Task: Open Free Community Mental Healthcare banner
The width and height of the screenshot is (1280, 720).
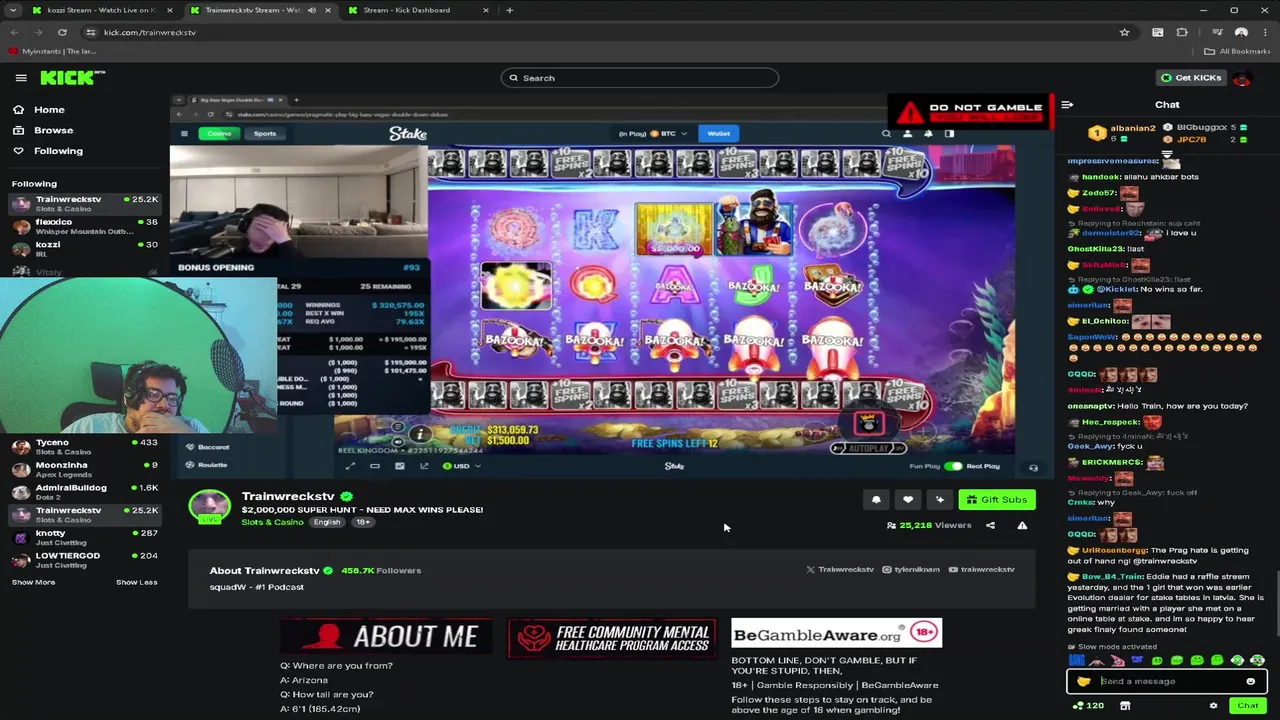Action: click(x=612, y=638)
